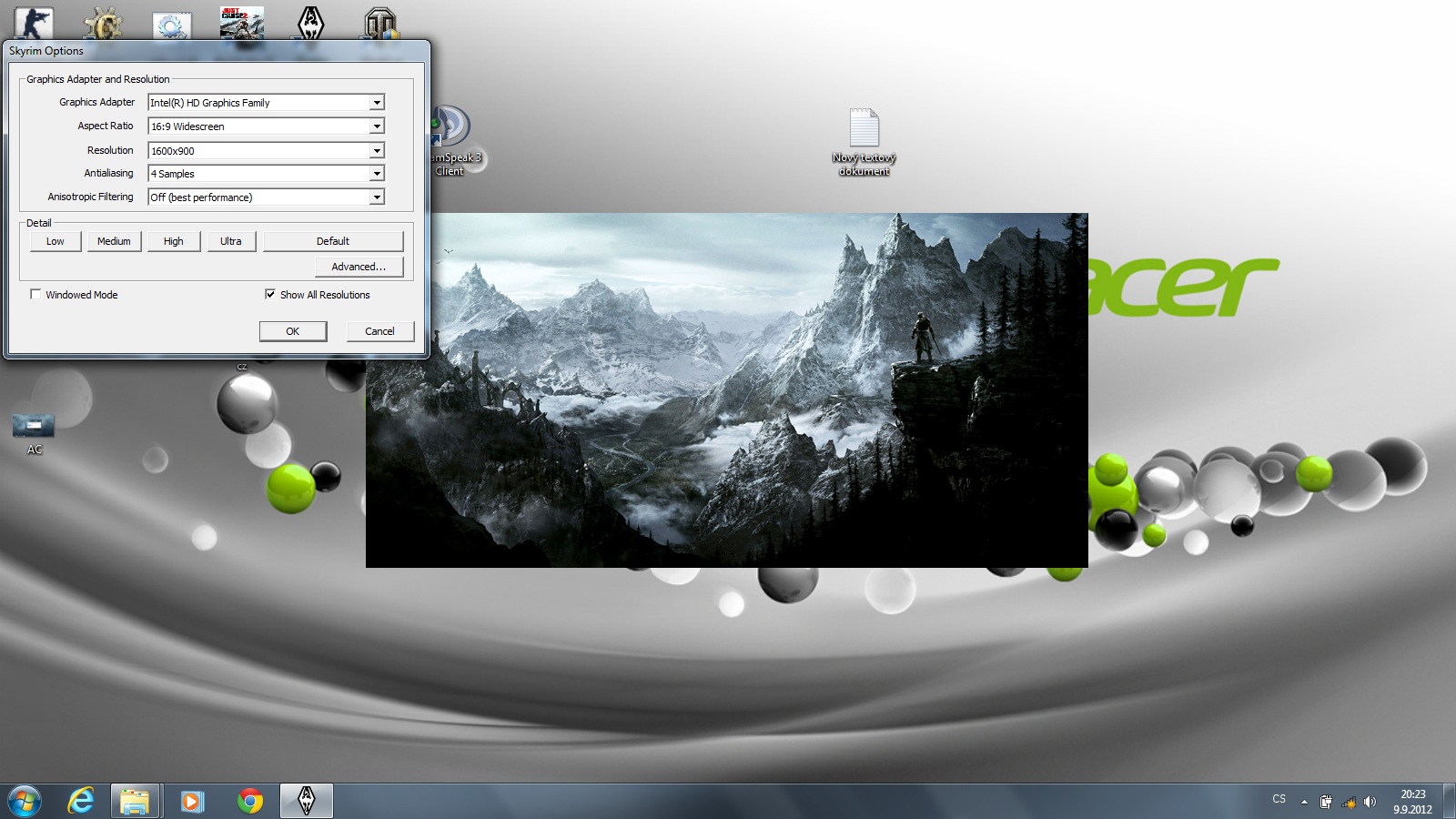Open the AC desktop icon
Image resolution: width=1456 pixels, height=819 pixels.
coord(35,433)
